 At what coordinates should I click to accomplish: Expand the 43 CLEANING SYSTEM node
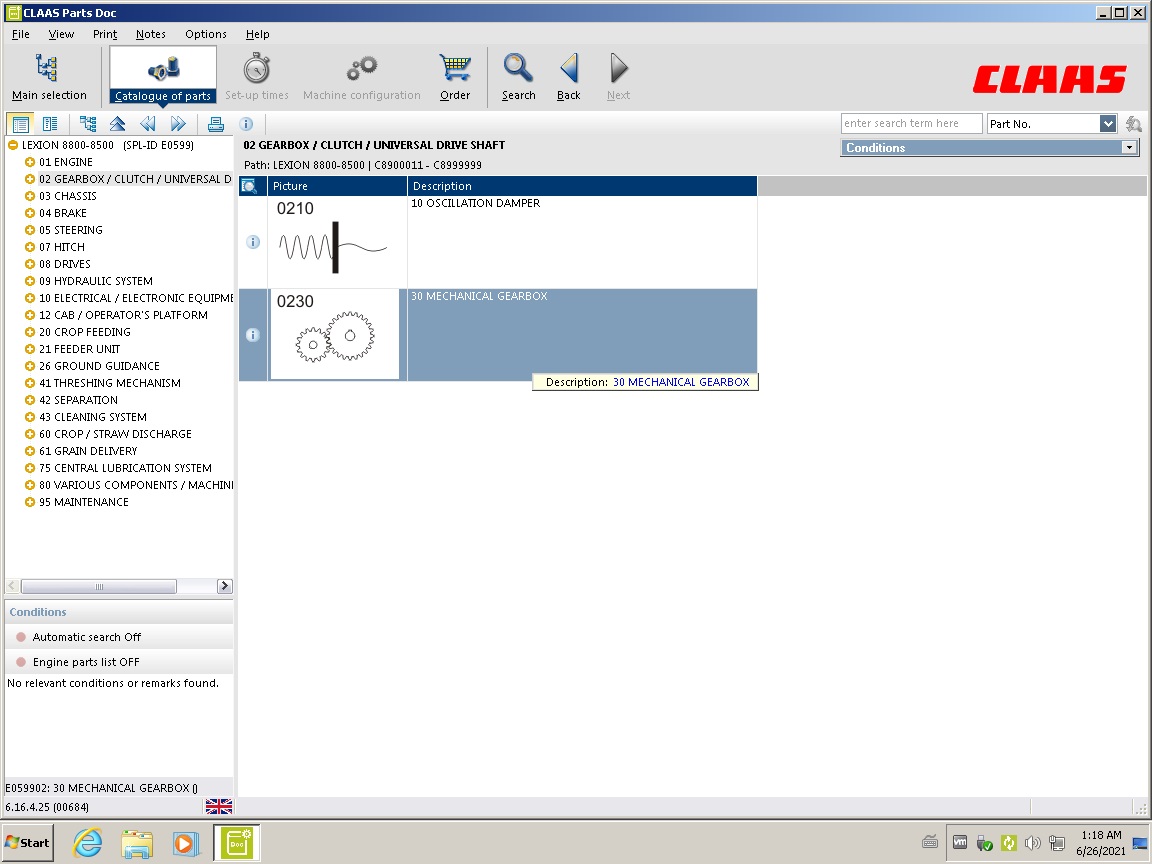(30, 417)
